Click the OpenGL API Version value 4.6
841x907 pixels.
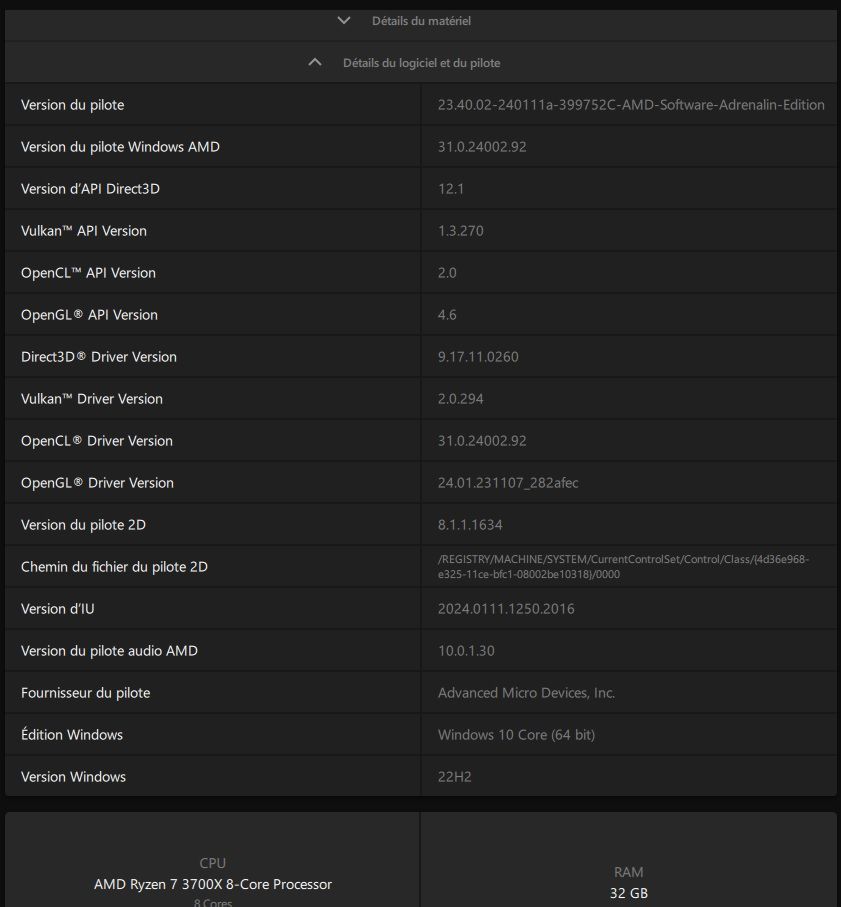click(447, 315)
